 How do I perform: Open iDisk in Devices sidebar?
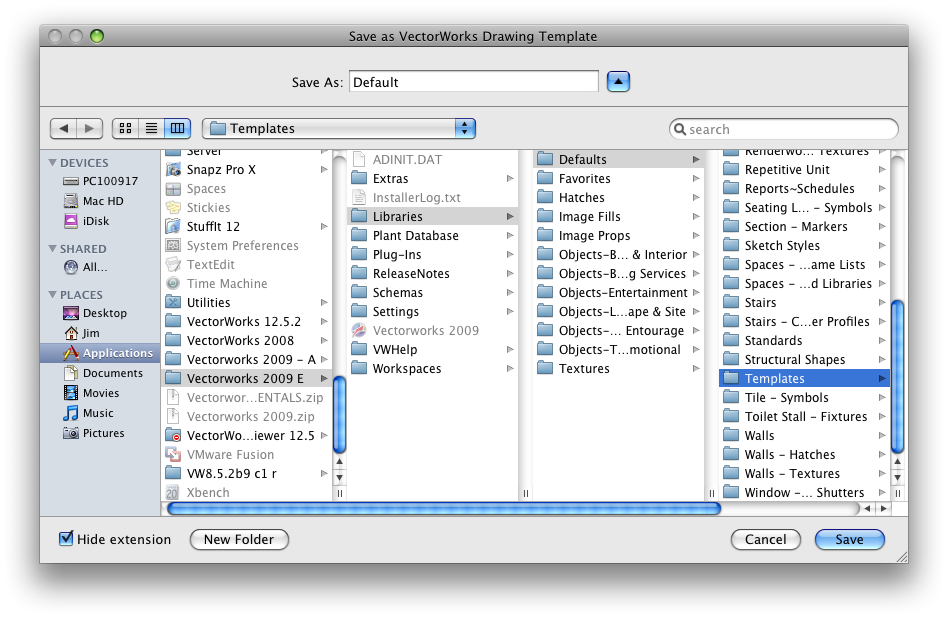(x=96, y=221)
